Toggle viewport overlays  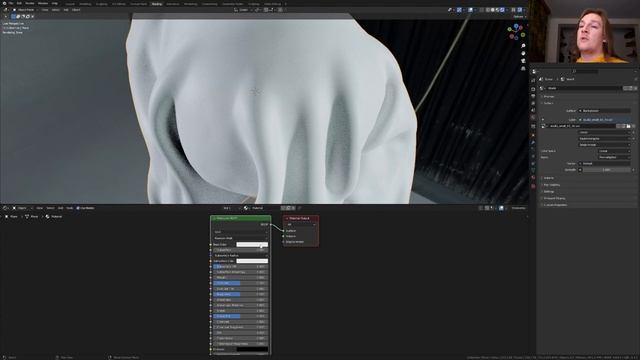[x=471, y=10]
